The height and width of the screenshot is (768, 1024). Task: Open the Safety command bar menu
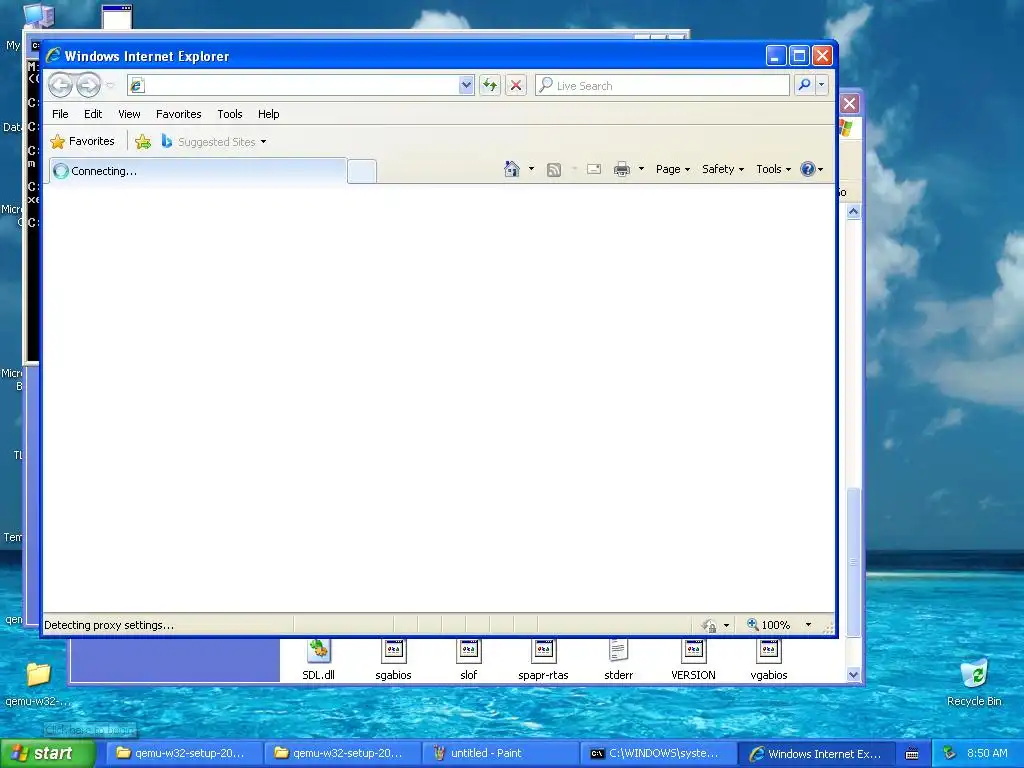(723, 169)
